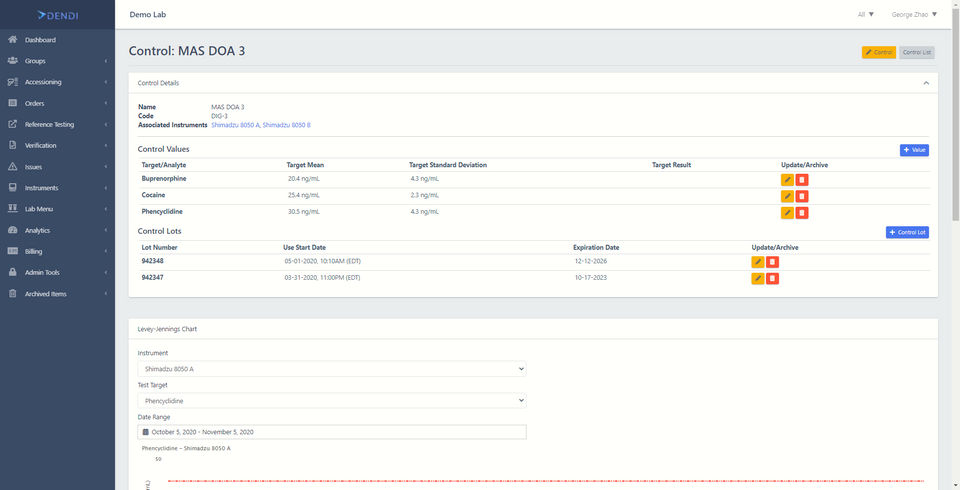This screenshot has height=490, width=960.
Task: Edit the Phencyclidine control value
Action: click(x=787, y=213)
